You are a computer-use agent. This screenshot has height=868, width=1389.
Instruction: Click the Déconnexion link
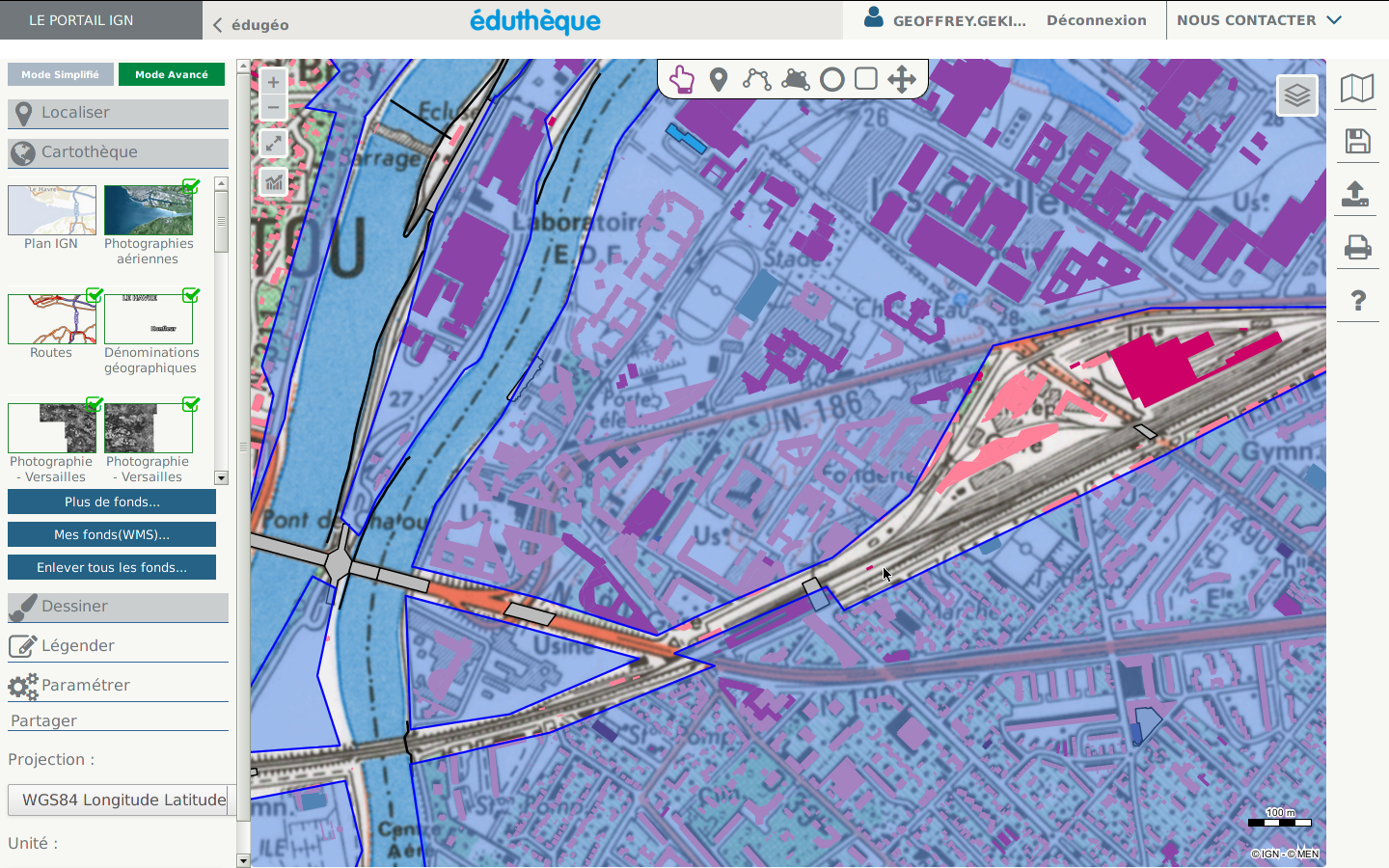click(x=1096, y=20)
